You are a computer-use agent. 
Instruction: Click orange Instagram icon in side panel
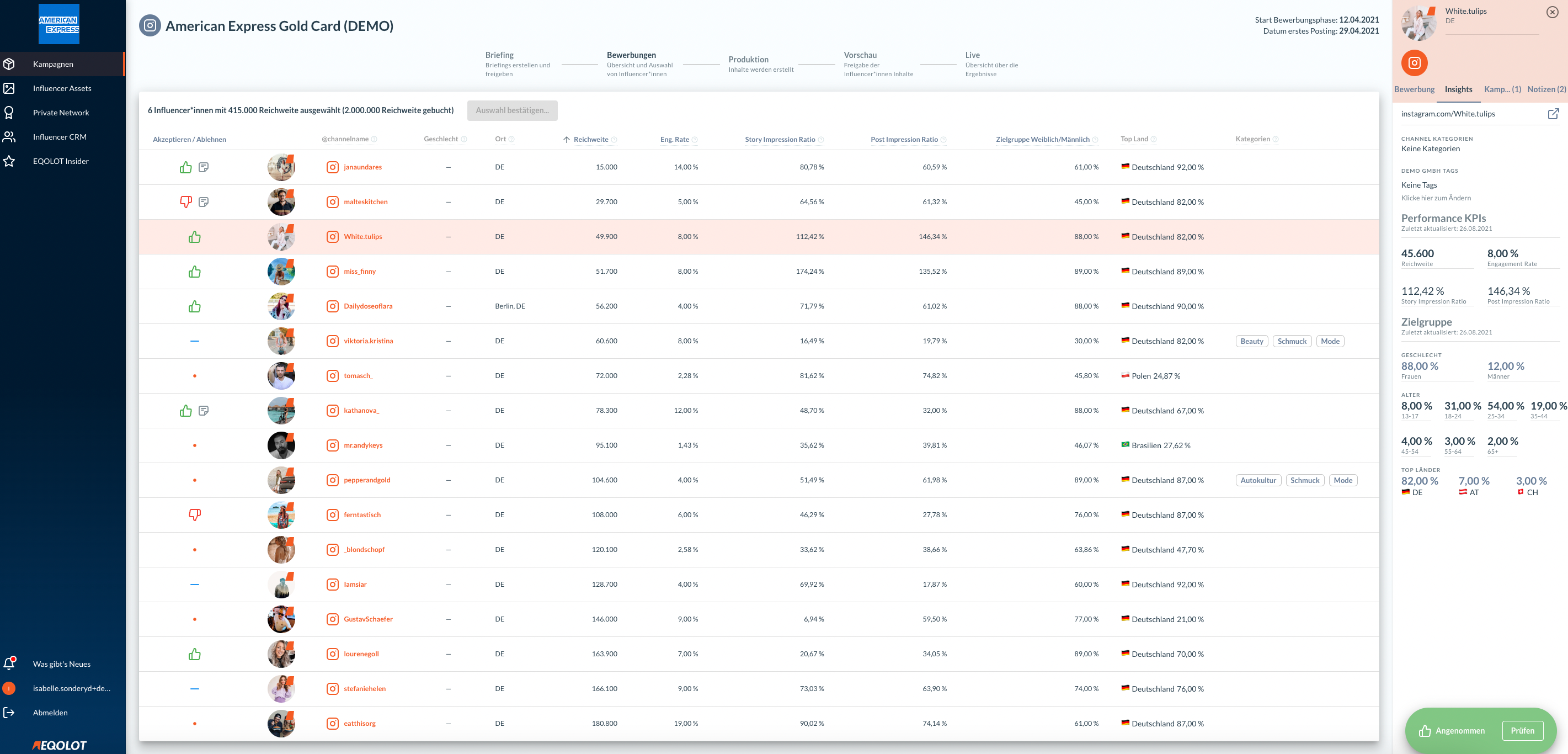click(x=1415, y=63)
